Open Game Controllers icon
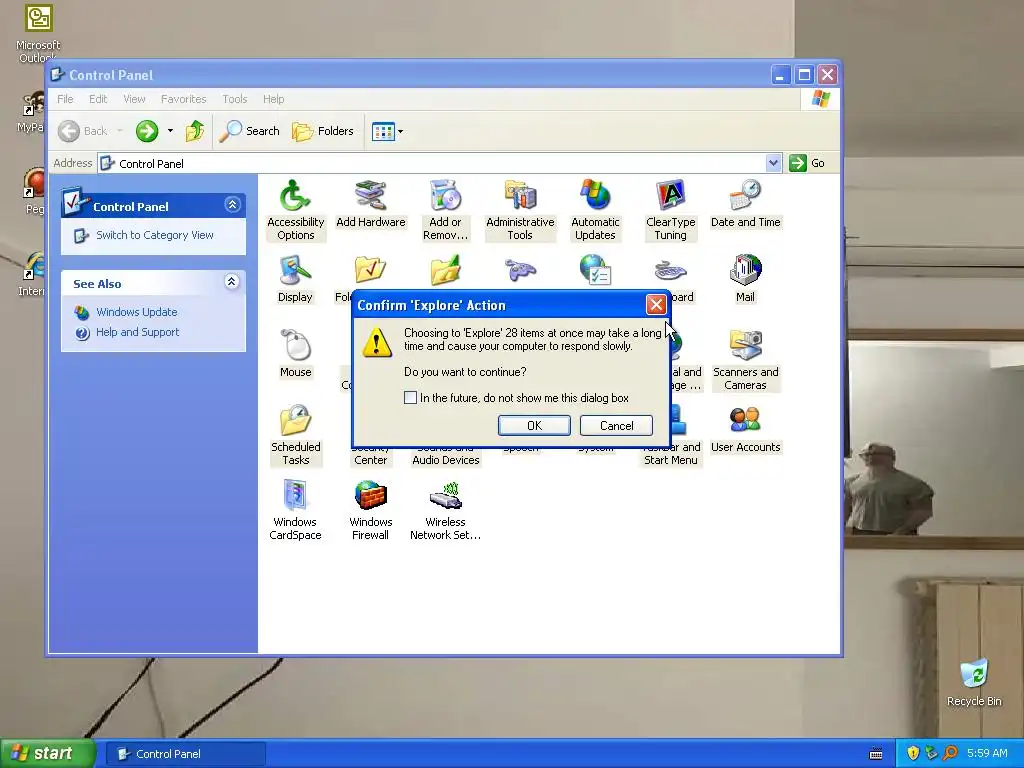This screenshot has width=1024, height=768. (520, 270)
